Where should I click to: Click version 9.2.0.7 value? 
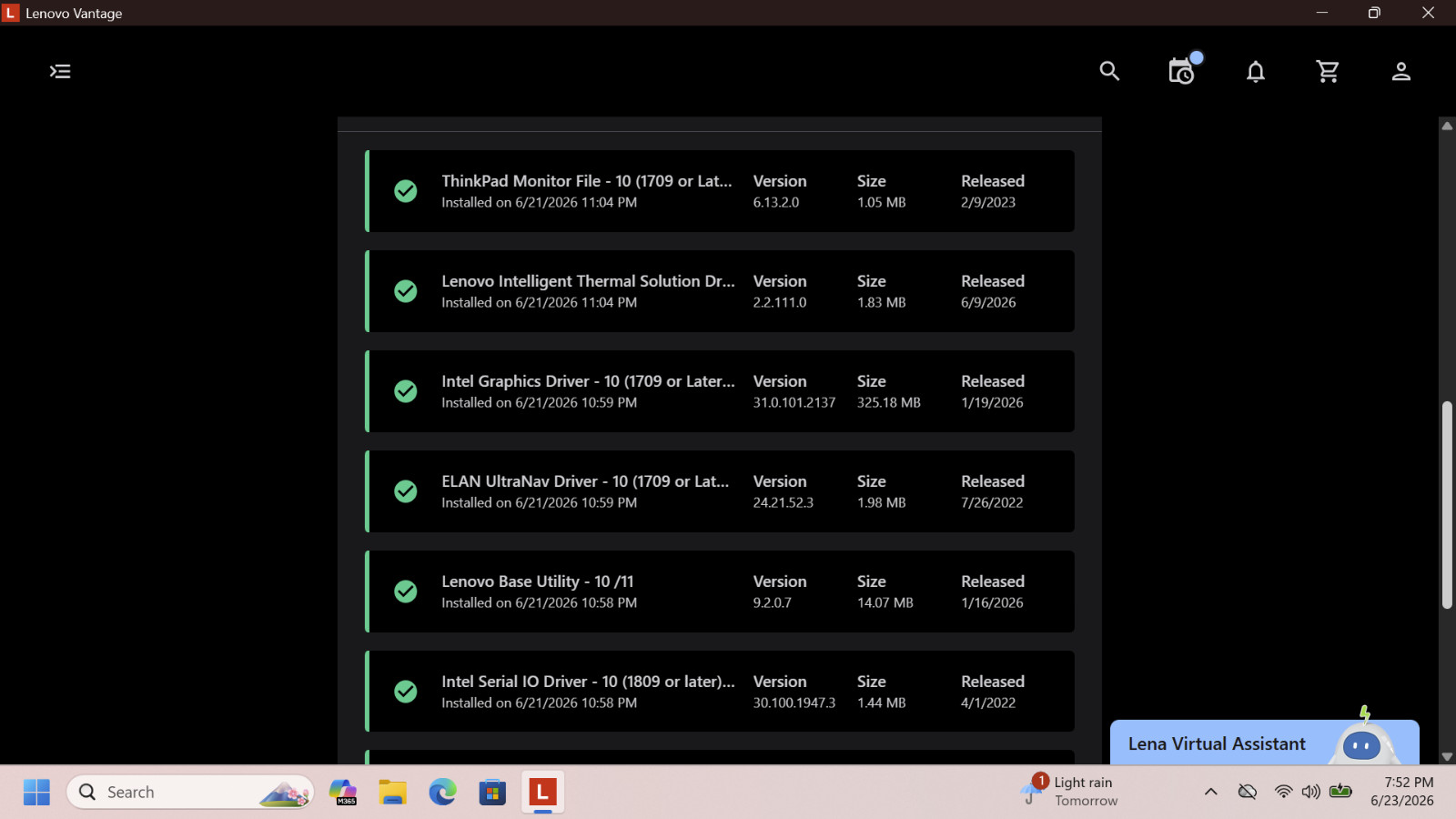pos(773,603)
